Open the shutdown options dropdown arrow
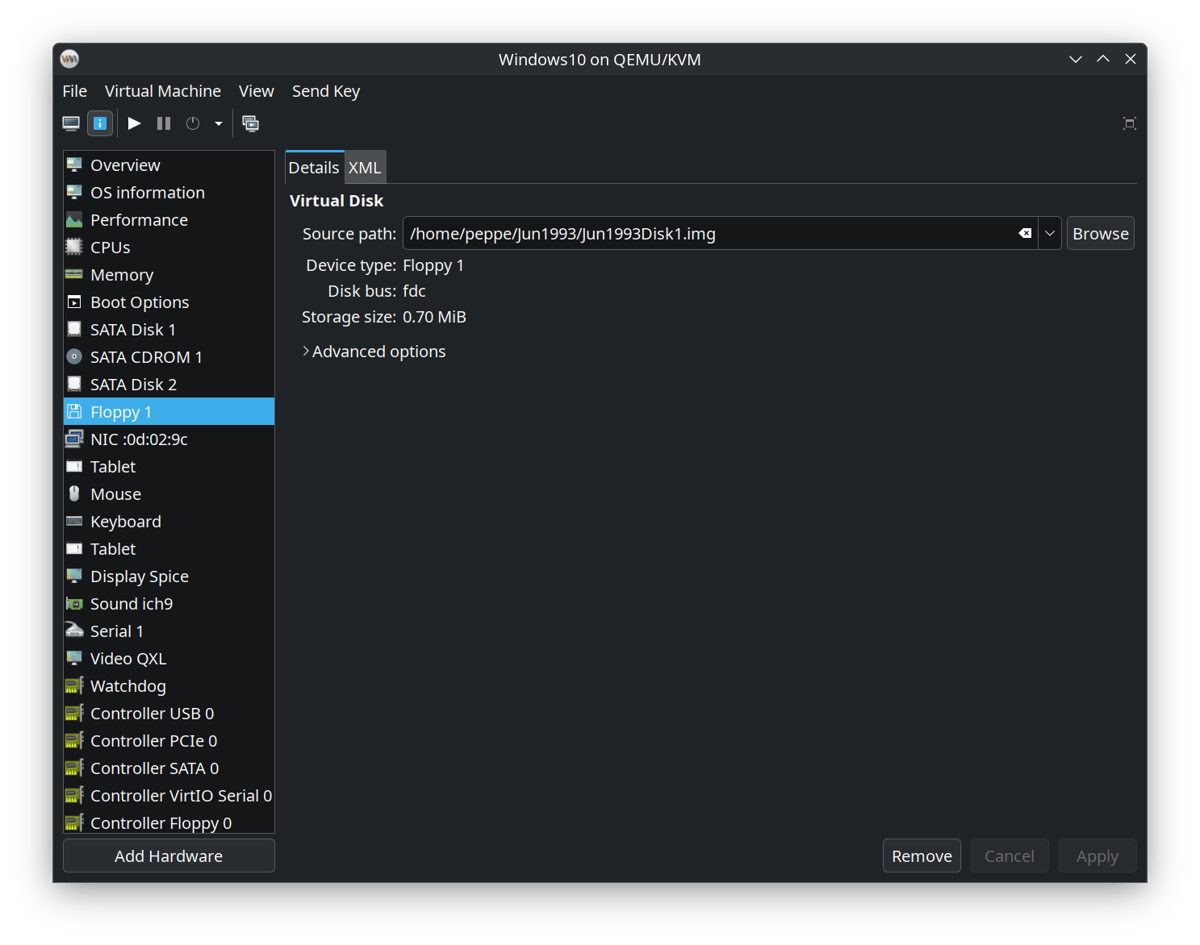The width and height of the screenshot is (1200, 945). click(218, 124)
